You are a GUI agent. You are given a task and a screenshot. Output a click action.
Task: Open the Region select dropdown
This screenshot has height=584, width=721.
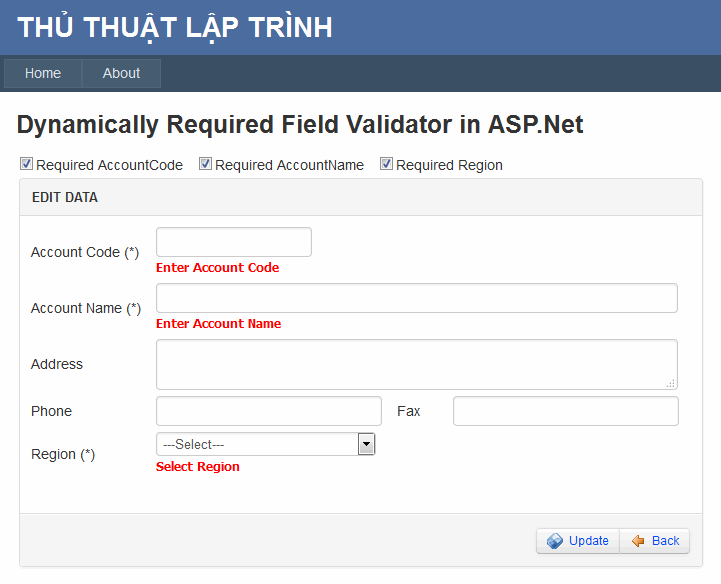(266, 444)
